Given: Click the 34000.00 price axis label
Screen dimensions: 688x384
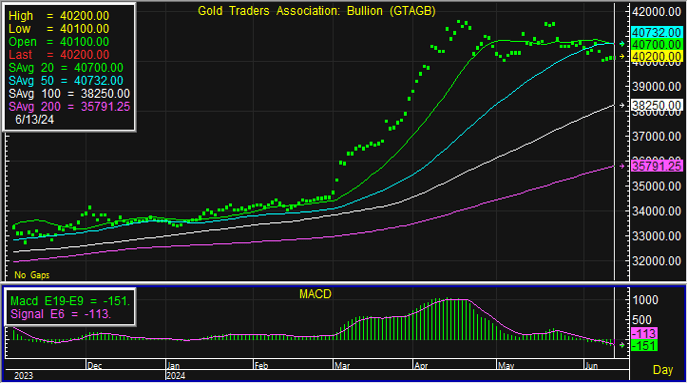Looking at the screenshot, I should pos(656,211).
